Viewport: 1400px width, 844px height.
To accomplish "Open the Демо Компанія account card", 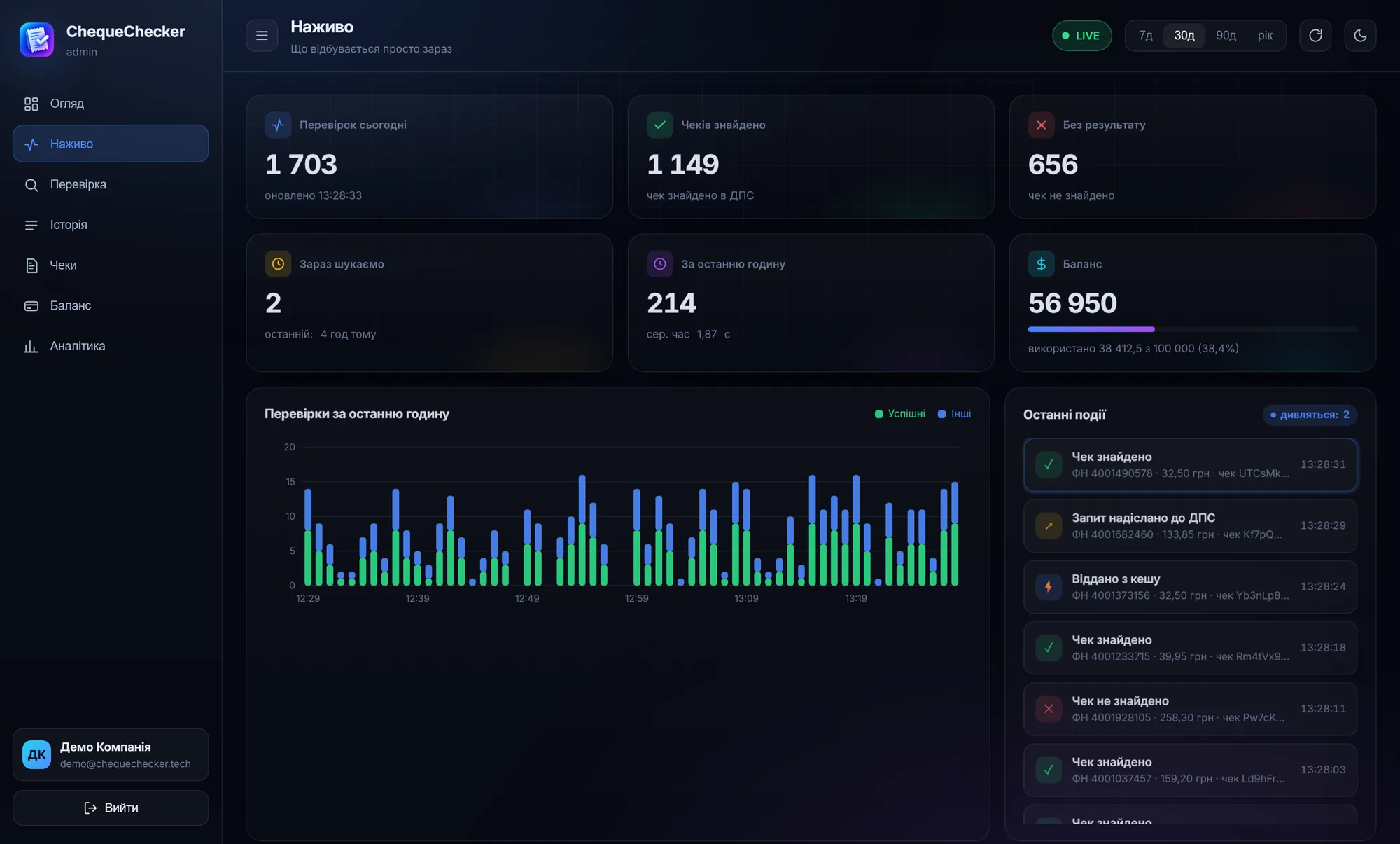I will pos(111,754).
